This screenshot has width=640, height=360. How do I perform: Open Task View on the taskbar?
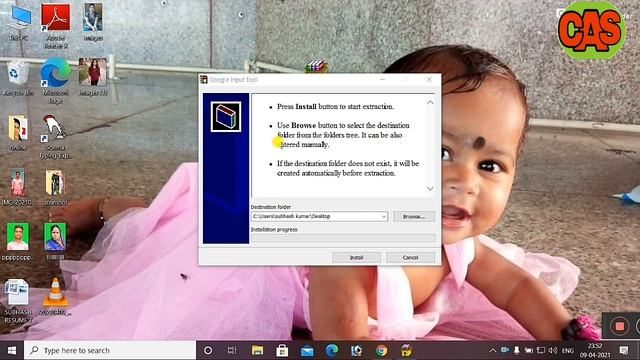pyautogui.click(x=232, y=350)
